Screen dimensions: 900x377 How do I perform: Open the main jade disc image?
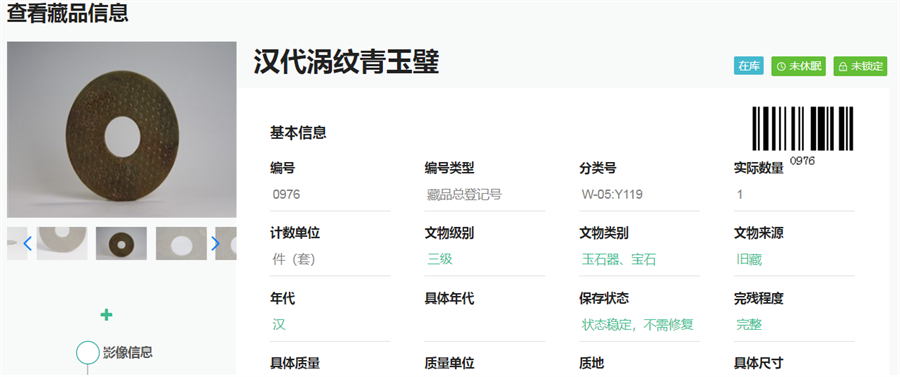[x=122, y=129]
